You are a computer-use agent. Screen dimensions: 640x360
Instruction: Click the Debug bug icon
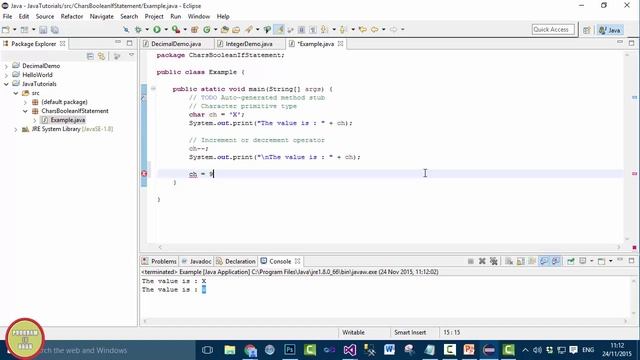pyautogui.click(x=138, y=29)
